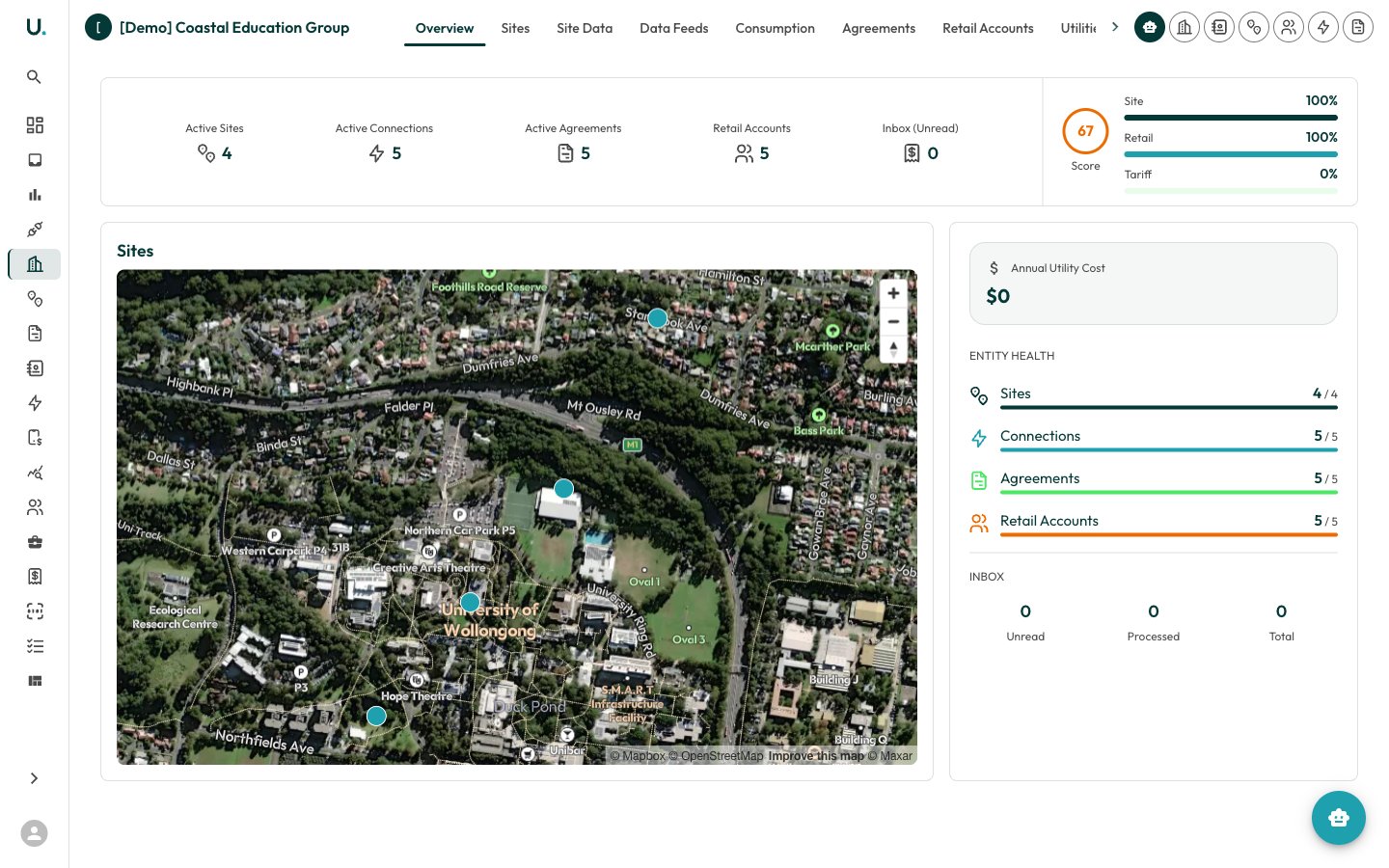Image resolution: width=1389 pixels, height=868 pixels.
Task: Click the lightning bolt icon in sidebar
Action: [x=35, y=403]
